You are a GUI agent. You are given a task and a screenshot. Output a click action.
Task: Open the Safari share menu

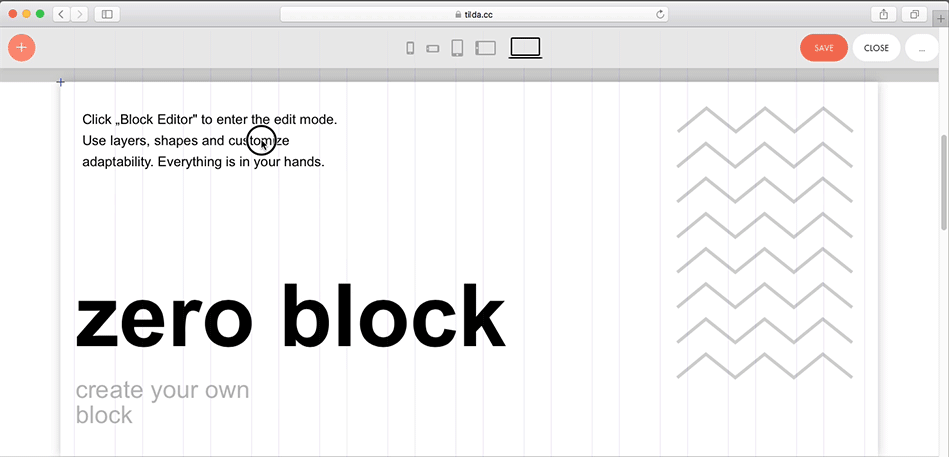point(884,14)
